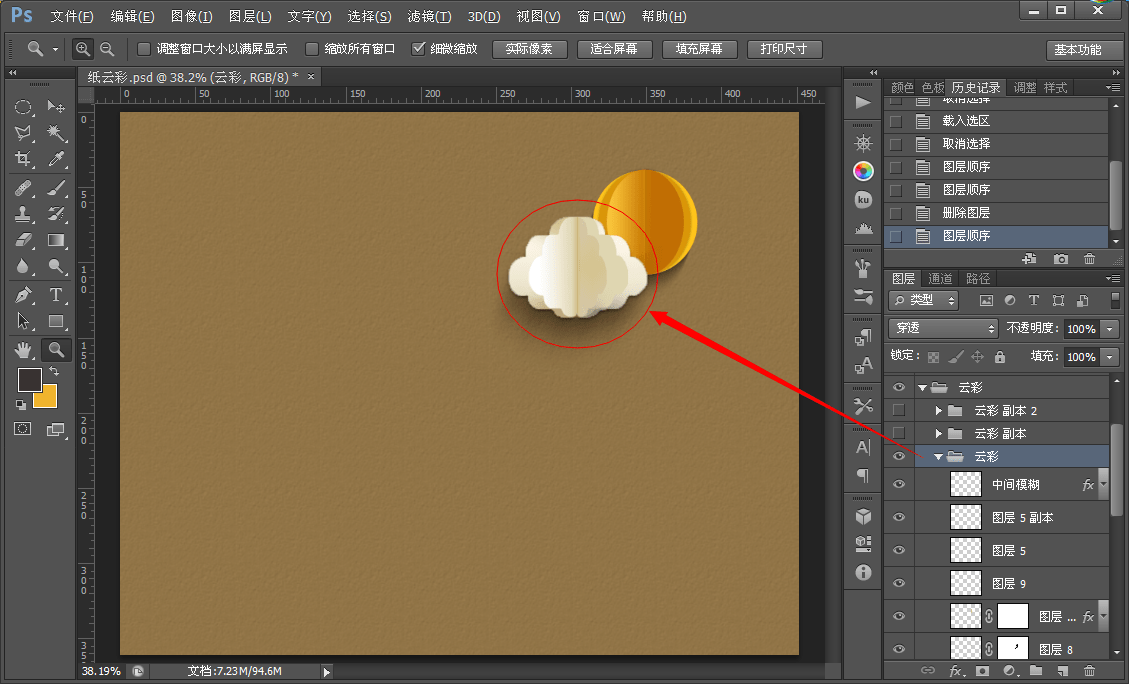This screenshot has width=1129, height=684.
Task: Select the Clone Stamp tool
Action: (23, 214)
